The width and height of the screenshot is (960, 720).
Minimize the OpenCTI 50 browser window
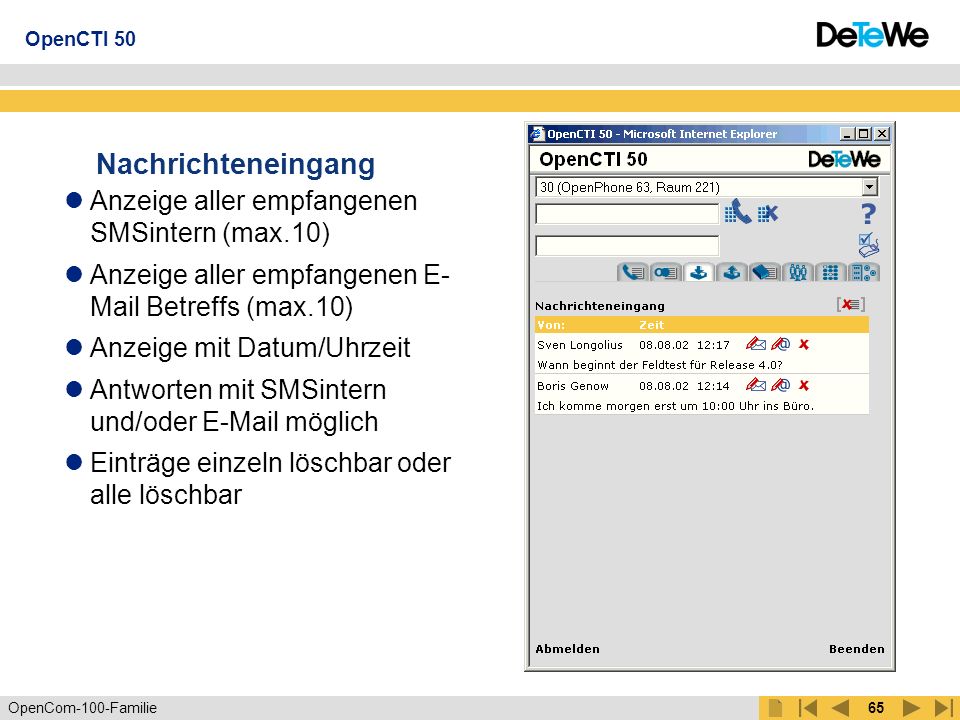(x=847, y=133)
